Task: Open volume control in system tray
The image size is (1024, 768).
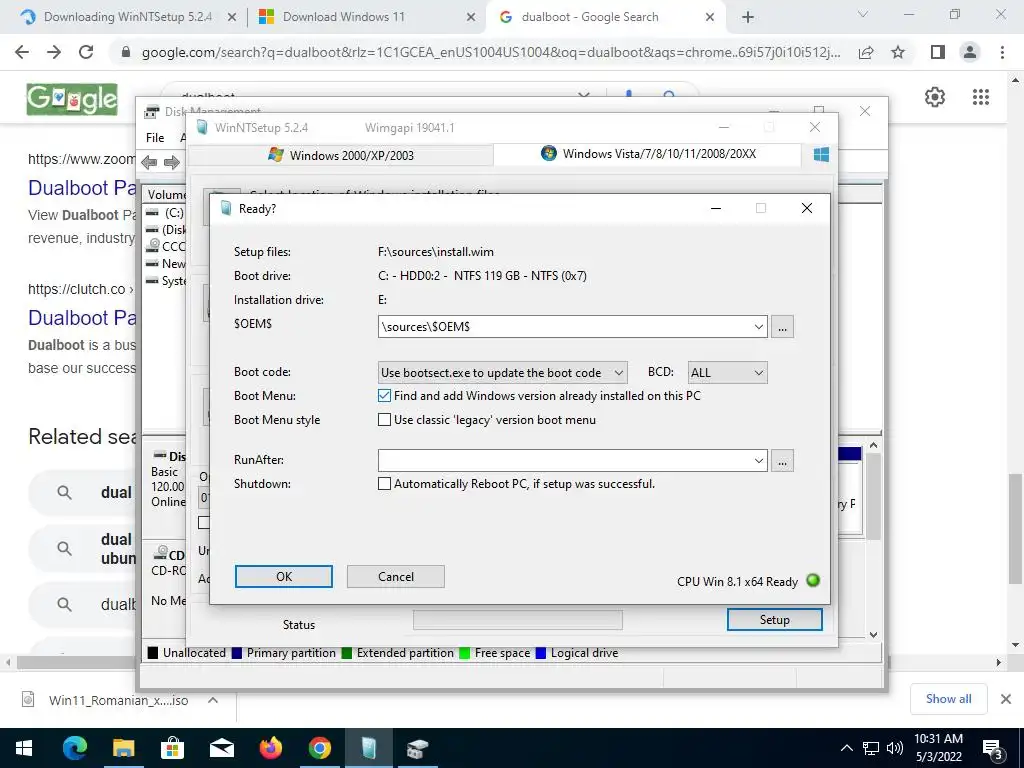Action: pos(895,748)
